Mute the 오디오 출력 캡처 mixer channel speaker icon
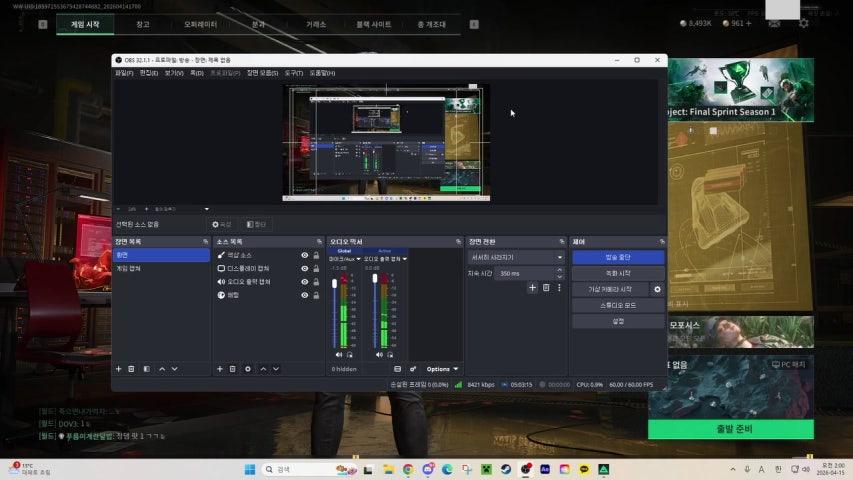Viewport: 853px width, 480px height. (x=379, y=355)
